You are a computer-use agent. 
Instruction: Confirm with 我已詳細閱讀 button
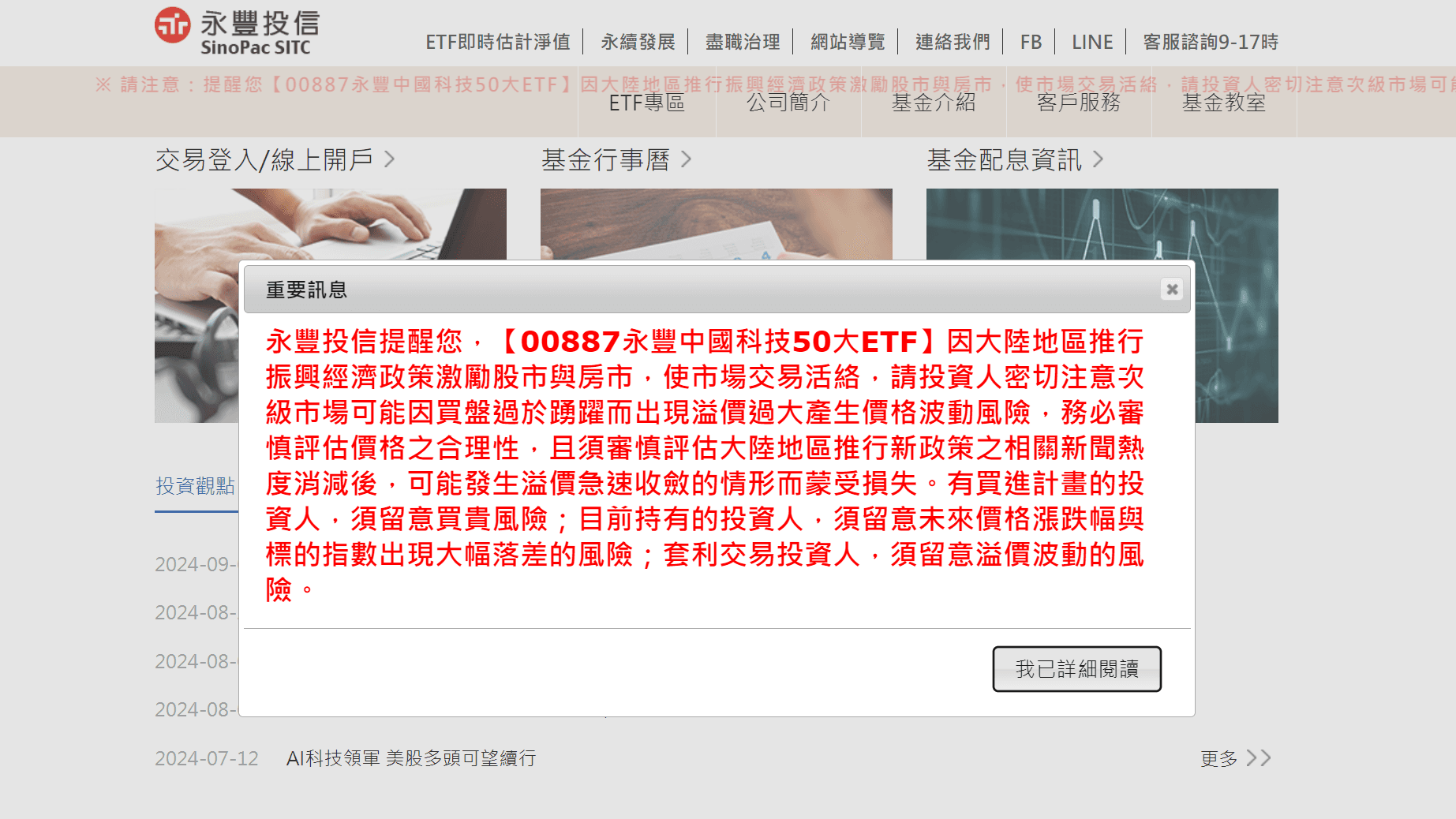click(1076, 669)
